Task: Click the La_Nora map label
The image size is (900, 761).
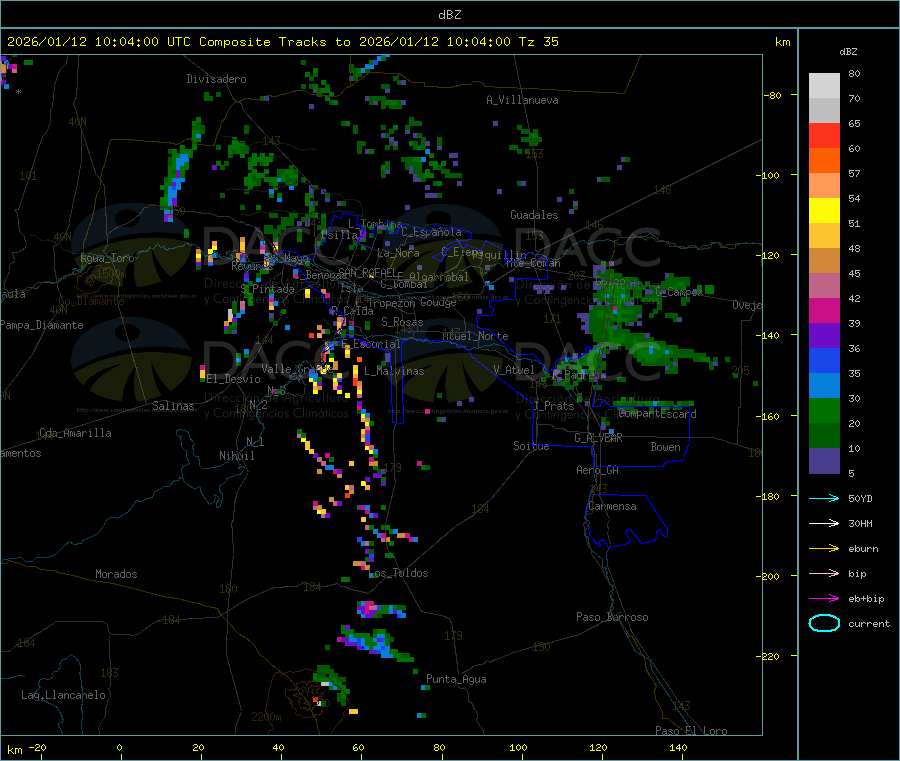Action: (x=398, y=253)
